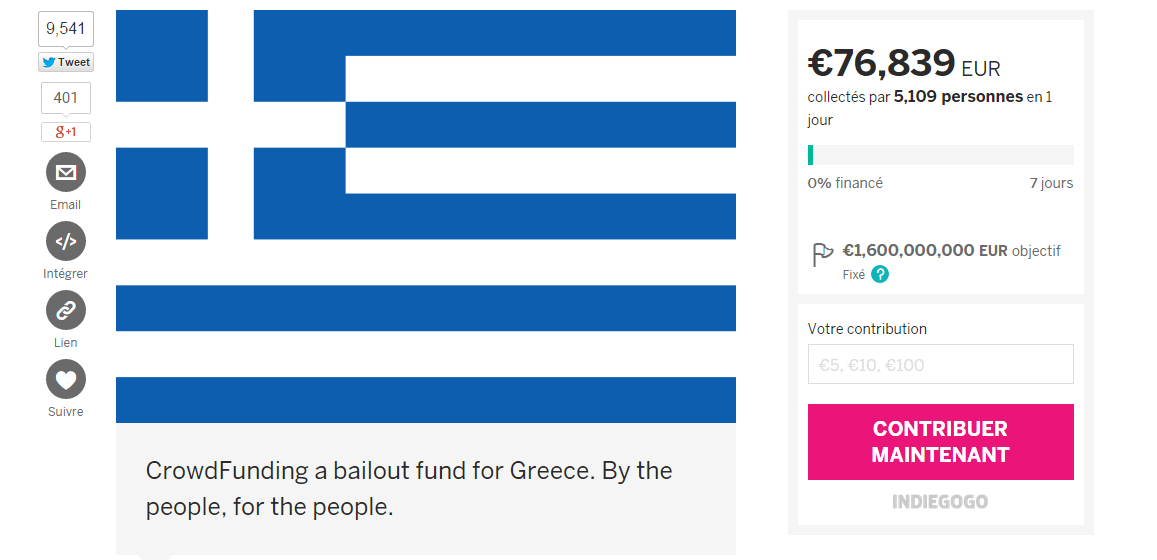Click the Lien label below the link icon
Image resolution: width=1157 pixels, height=560 pixels.
[x=66, y=343]
